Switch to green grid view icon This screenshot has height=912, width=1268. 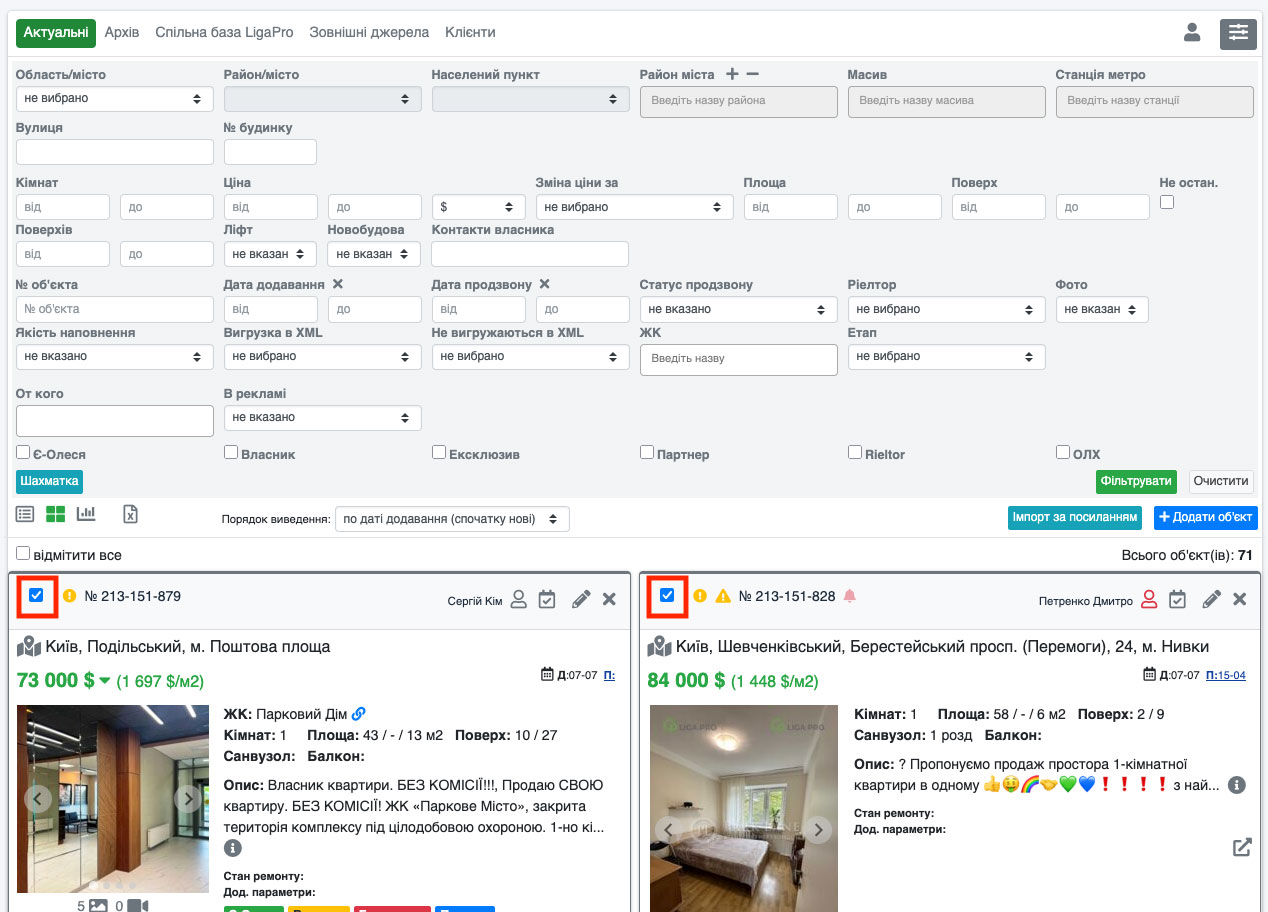(55, 514)
